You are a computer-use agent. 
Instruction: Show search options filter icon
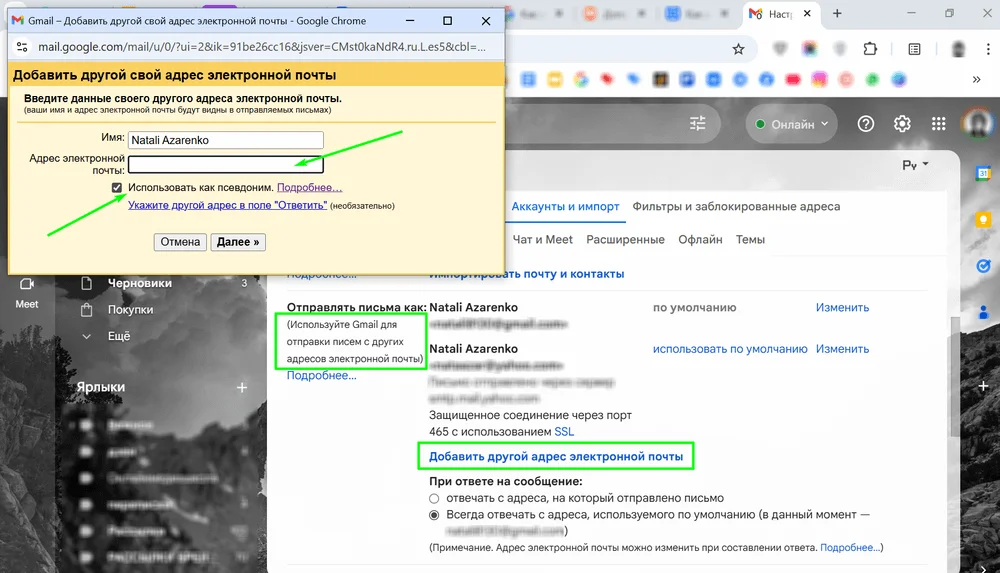pyautogui.click(x=697, y=124)
